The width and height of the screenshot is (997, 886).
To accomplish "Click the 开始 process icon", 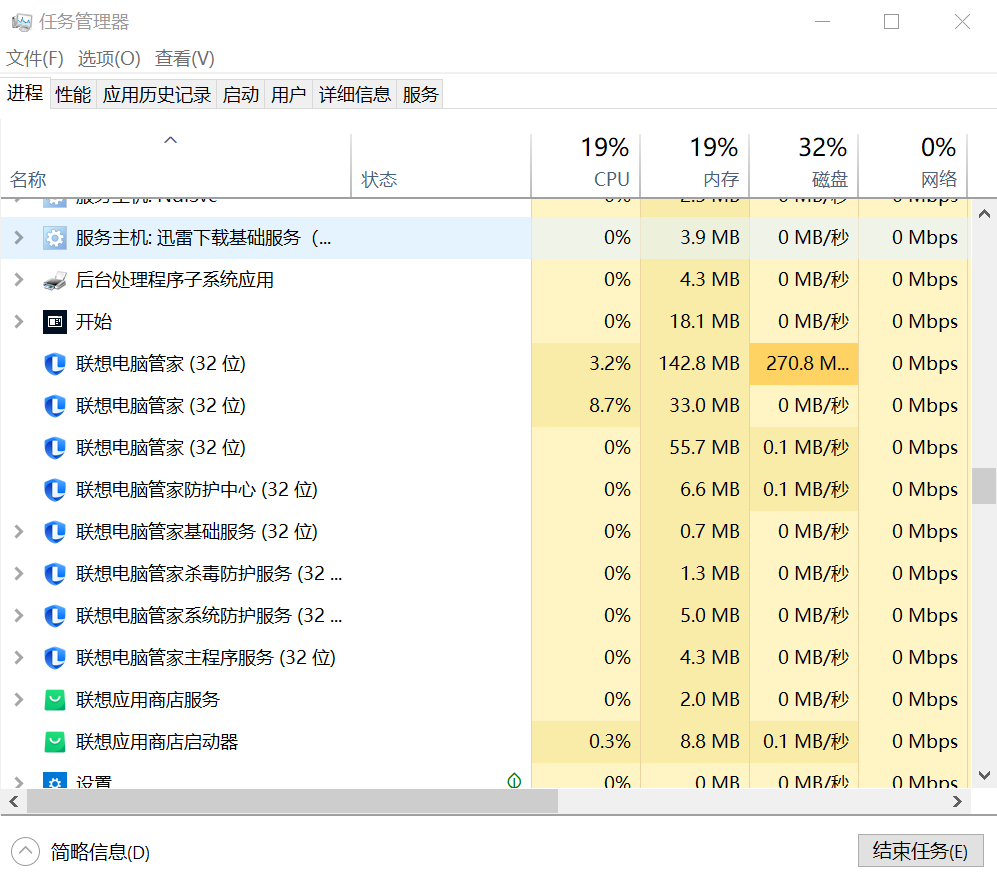I will click(x=55, y=322).
